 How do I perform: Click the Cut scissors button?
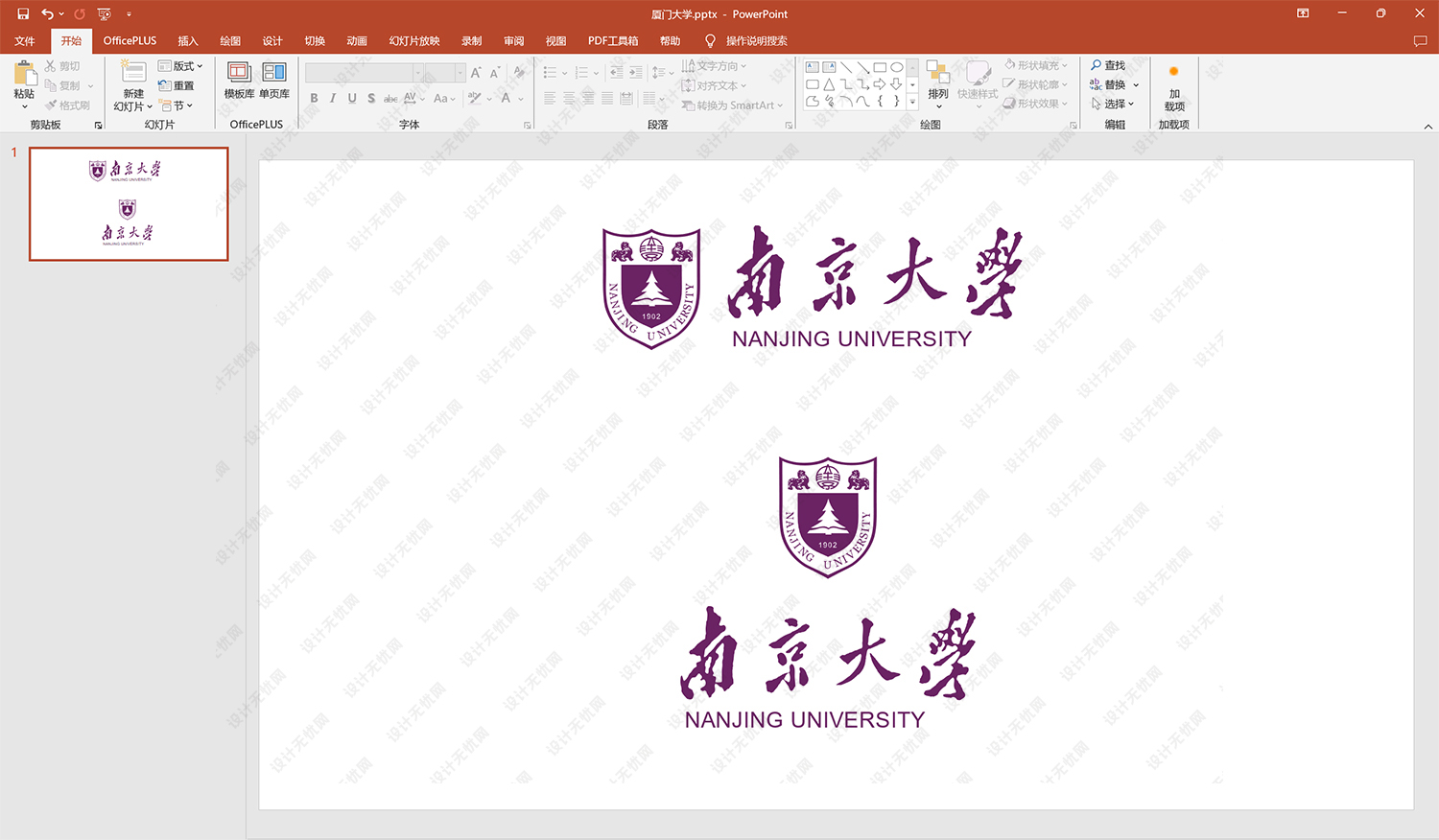pyautogui.click(x=61, y=66)
